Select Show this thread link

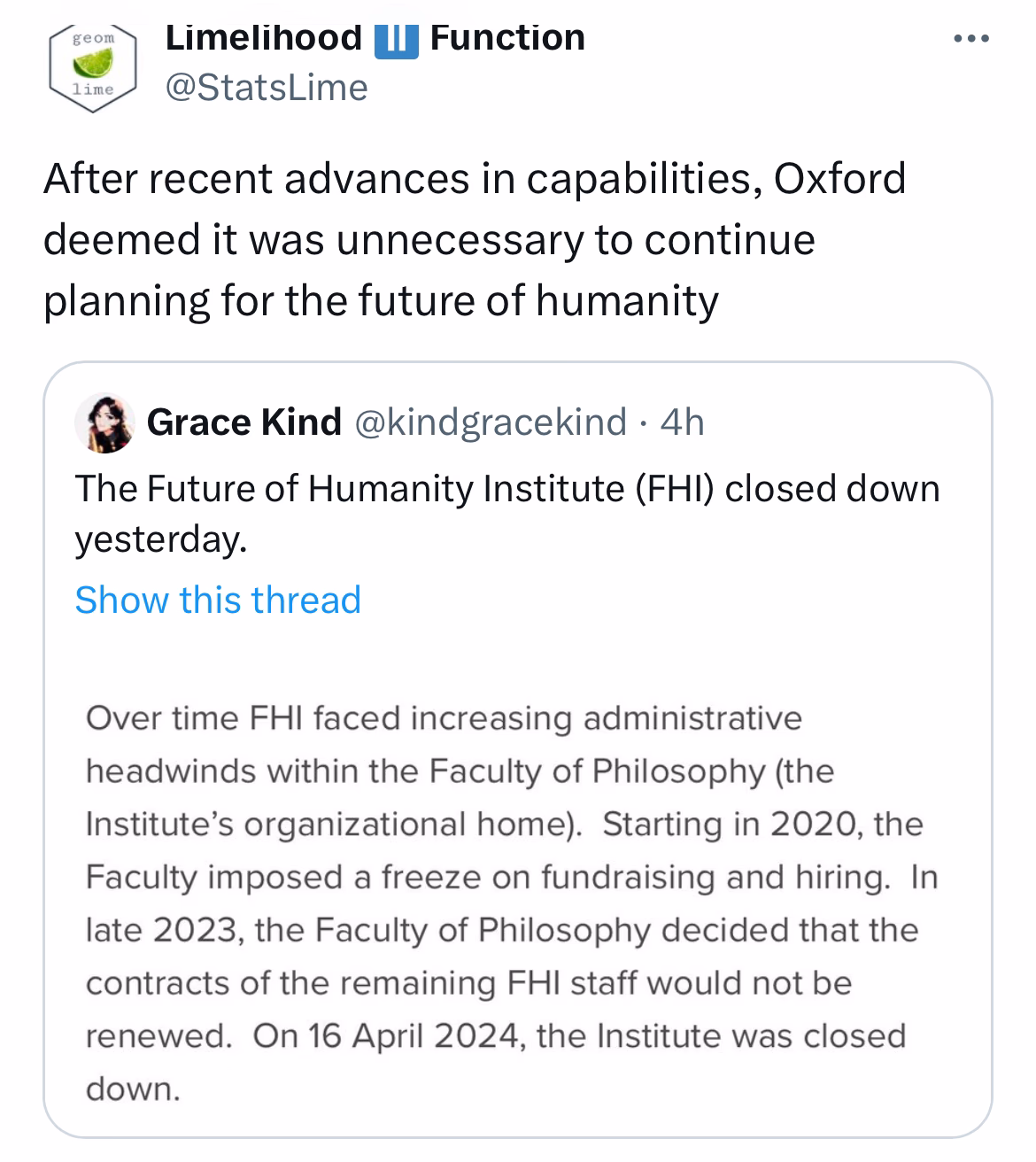click(218, 600)
